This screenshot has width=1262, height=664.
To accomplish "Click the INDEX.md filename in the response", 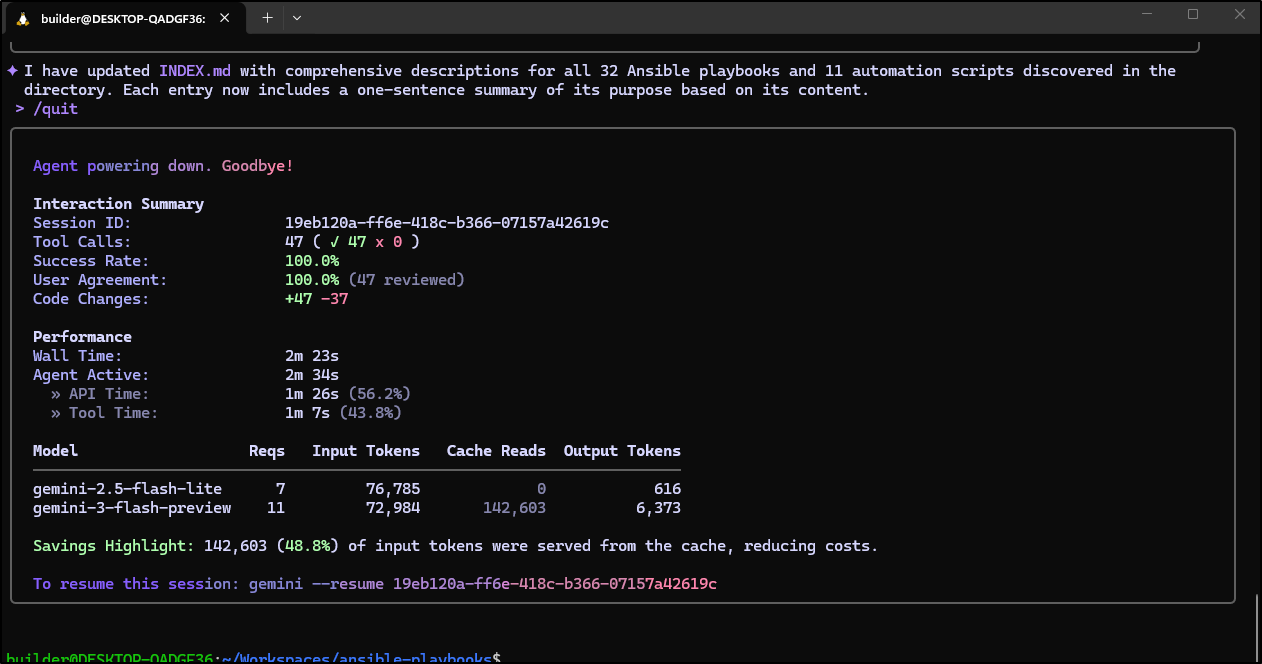I will tap(195, 71).
